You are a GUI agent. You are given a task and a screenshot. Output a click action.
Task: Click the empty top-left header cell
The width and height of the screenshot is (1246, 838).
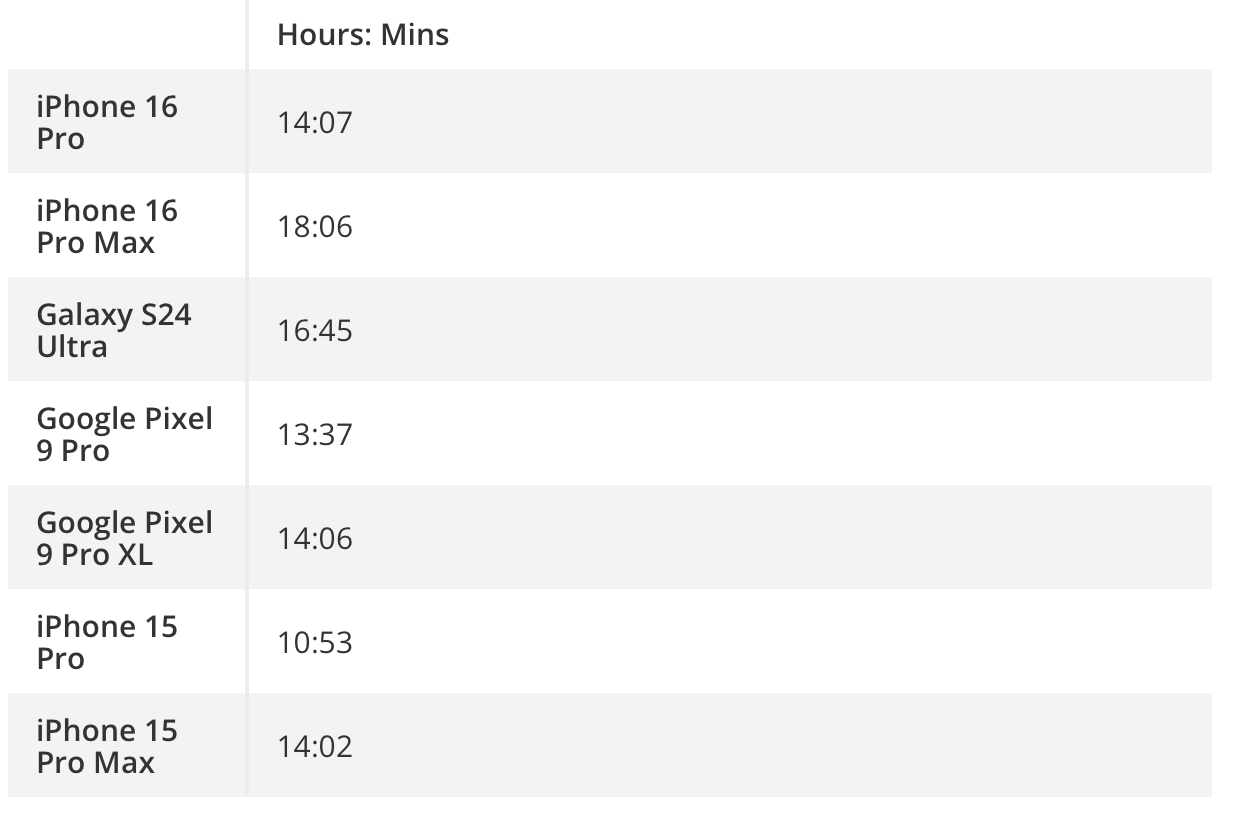(126, 35)
